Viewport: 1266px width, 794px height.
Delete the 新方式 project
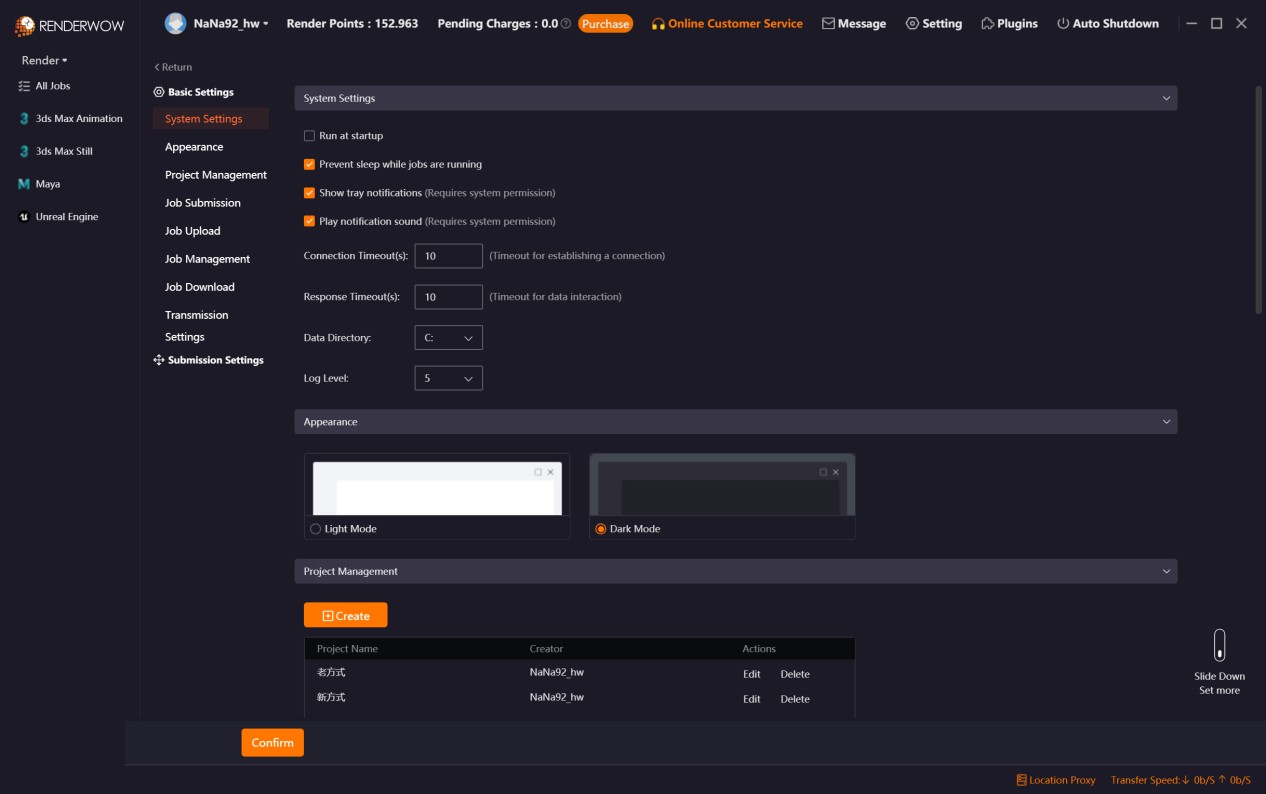(x=795, y=699)
